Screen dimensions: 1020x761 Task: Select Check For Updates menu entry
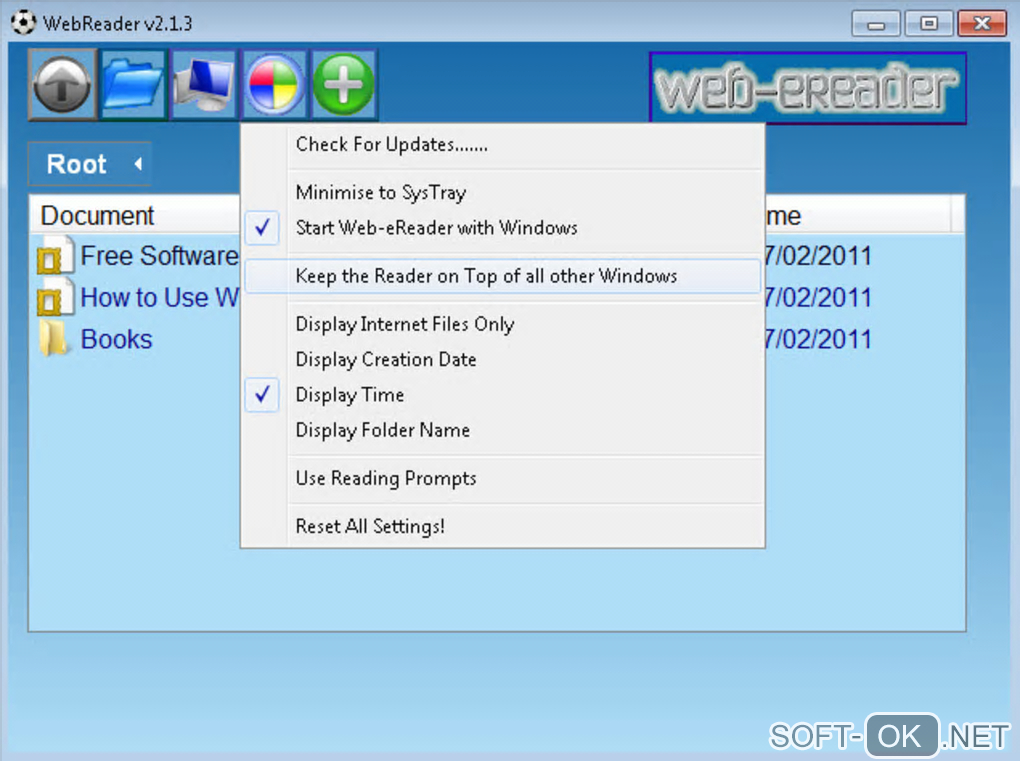click(x=502, y=144)
